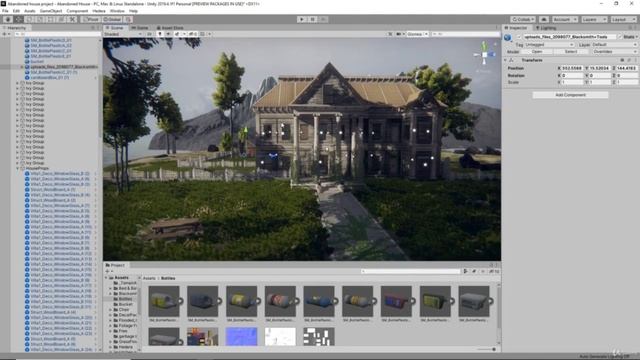Collapse the Transform component foldout
The width and height of the screenshot is (640, 360).
point(505,60)
